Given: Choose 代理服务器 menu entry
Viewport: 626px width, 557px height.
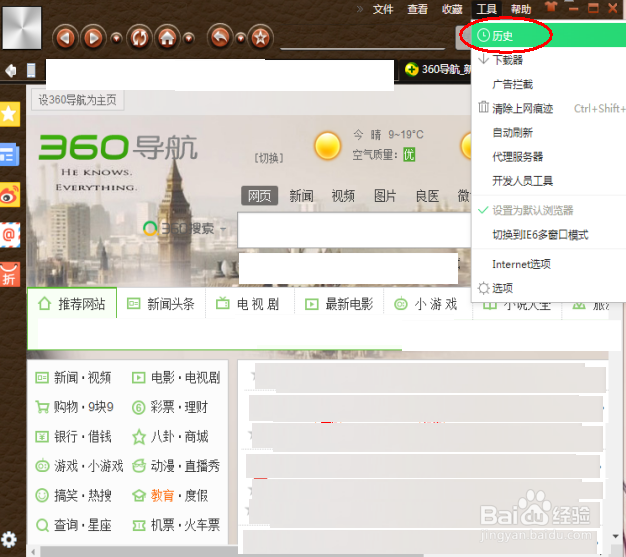Looking at the screenshot, I should point(549,157).
